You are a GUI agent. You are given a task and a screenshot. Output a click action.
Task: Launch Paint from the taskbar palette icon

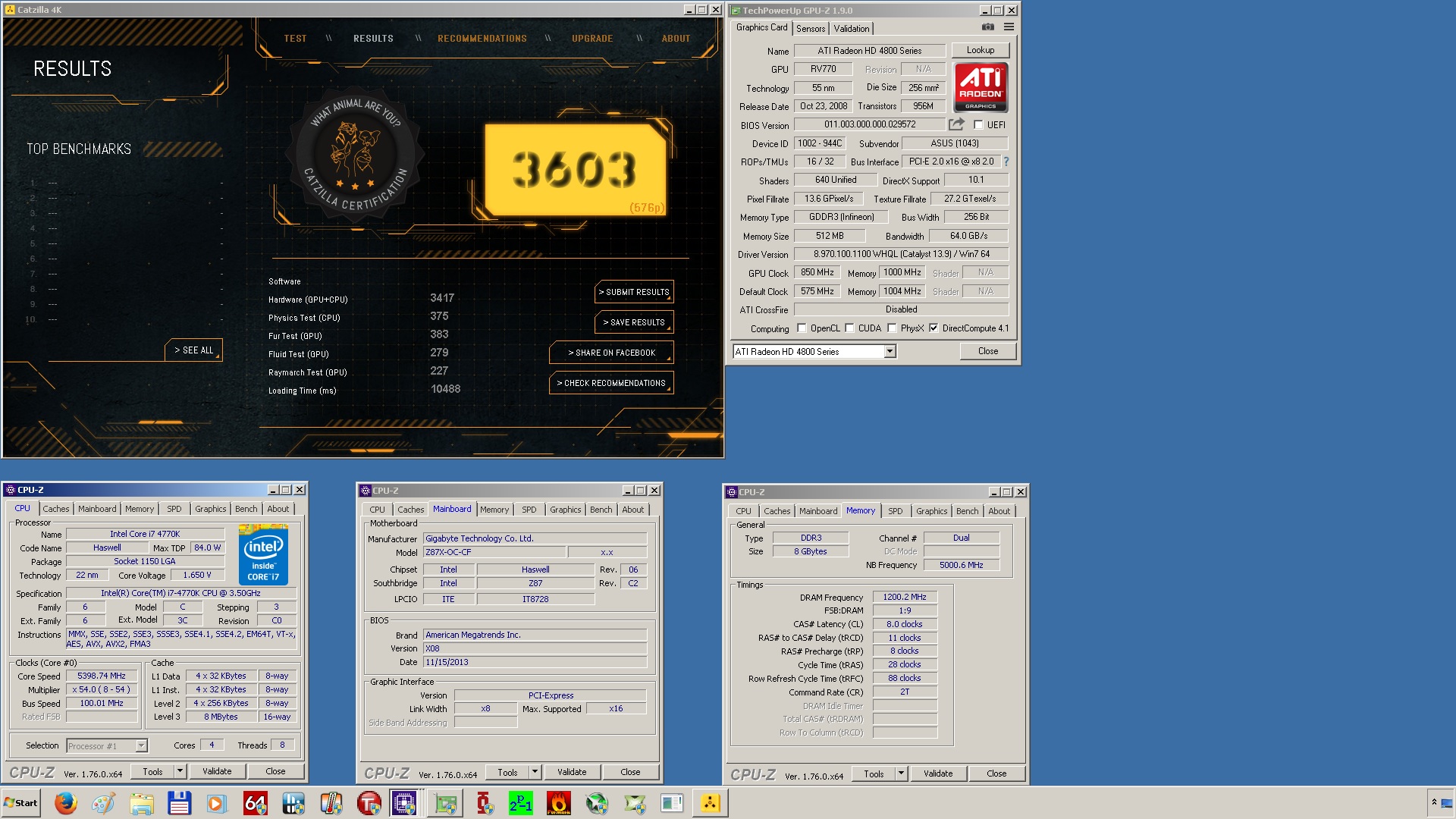[x=104, y=802]
